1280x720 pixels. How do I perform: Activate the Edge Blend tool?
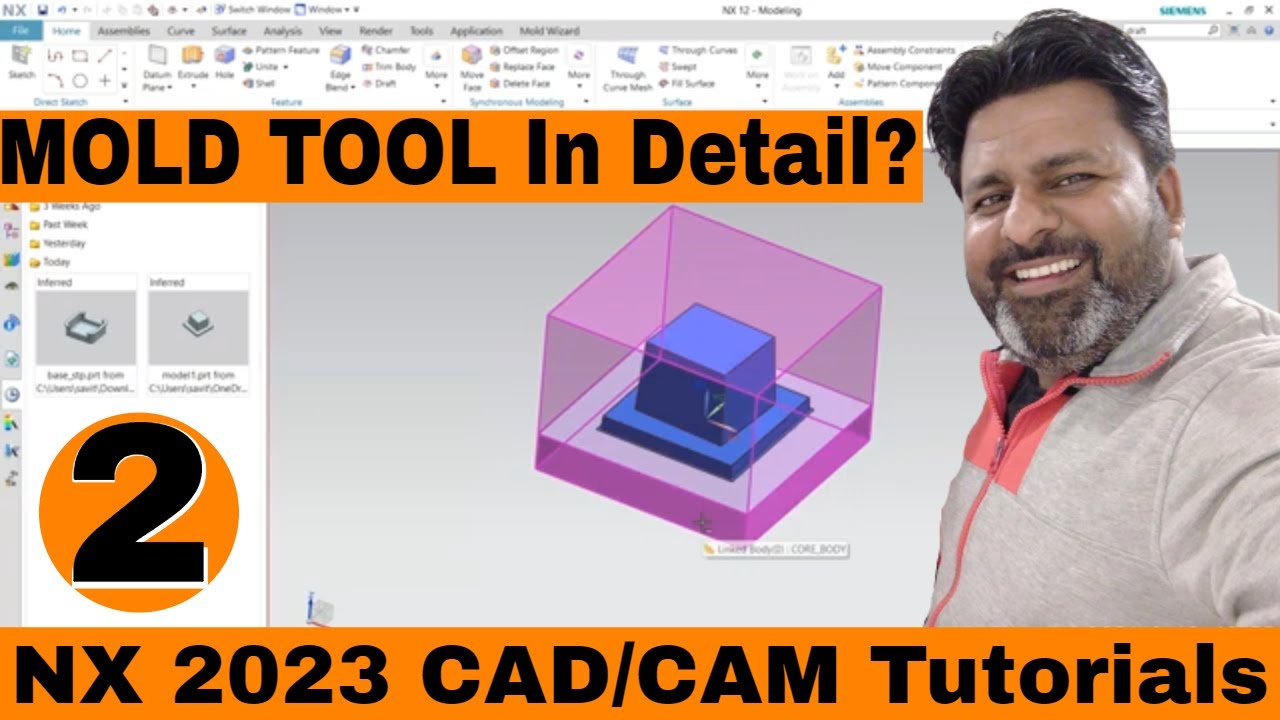(340, 67)
